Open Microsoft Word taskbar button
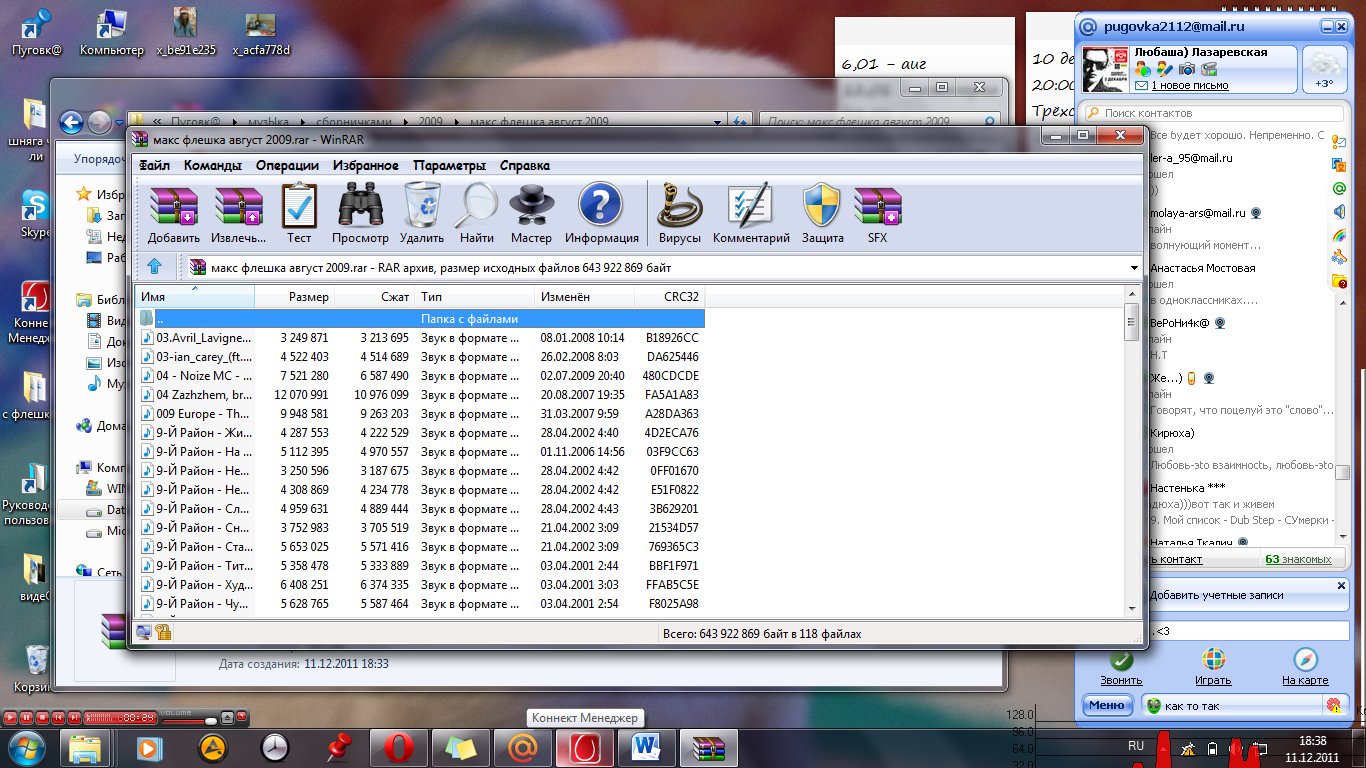This screenshot has height=768, width=1366. [646, 747]
